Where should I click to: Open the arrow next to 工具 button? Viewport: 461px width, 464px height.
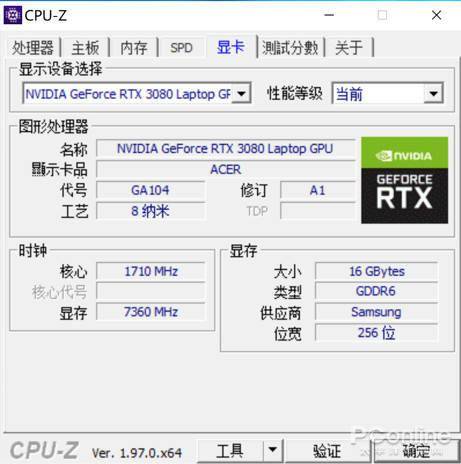(x=273, y=450)
